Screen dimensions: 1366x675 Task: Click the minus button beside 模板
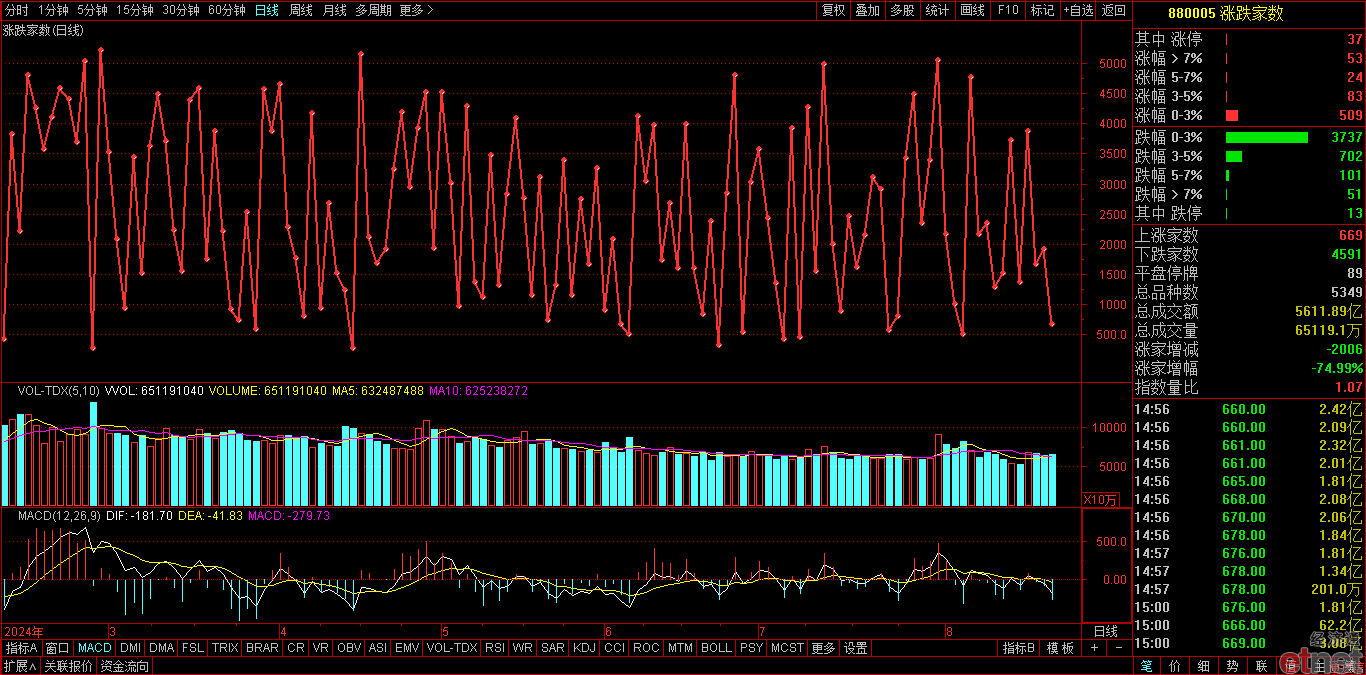[x=1118, y=648]
